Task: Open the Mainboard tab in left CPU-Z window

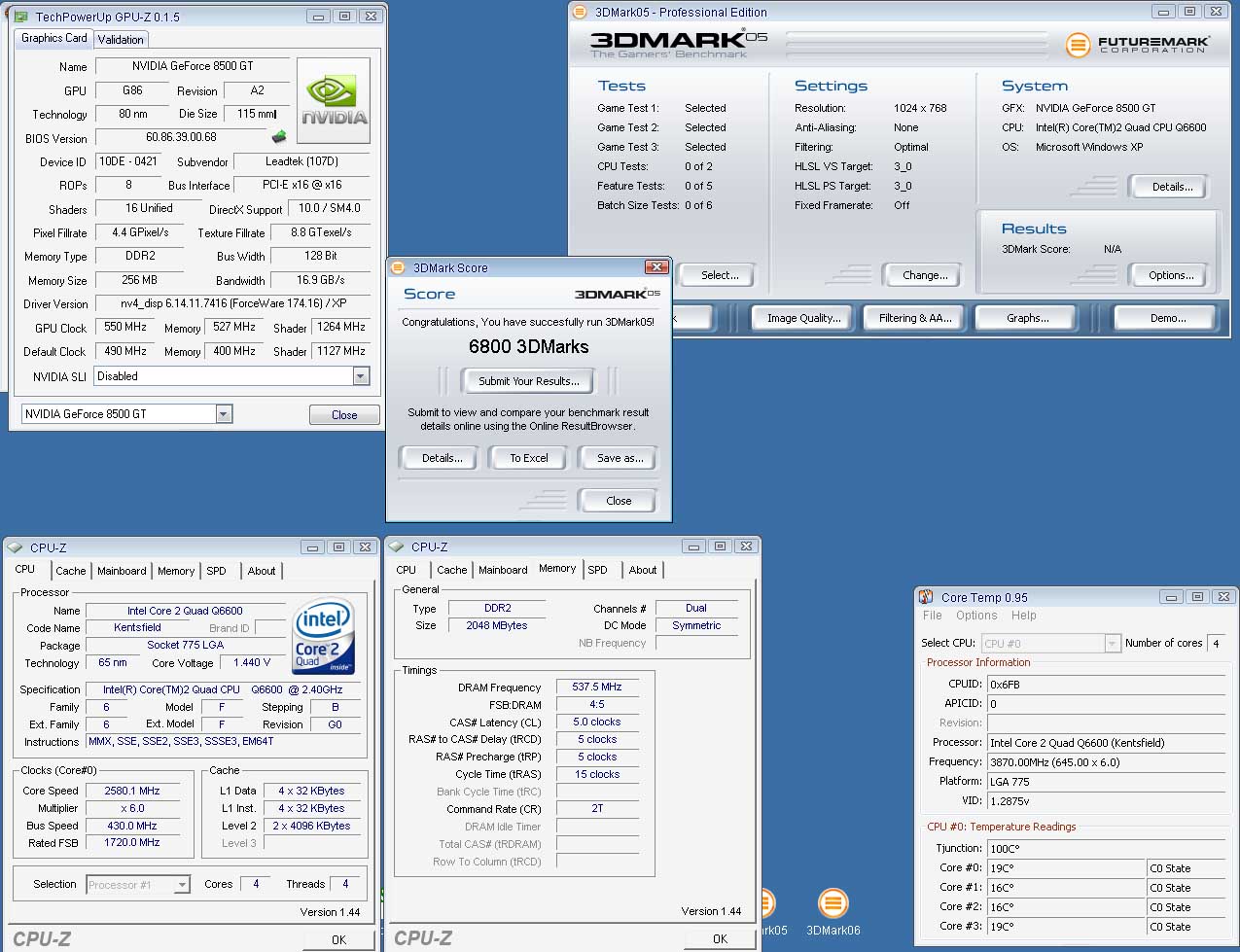Action: (x=122, y=571)
